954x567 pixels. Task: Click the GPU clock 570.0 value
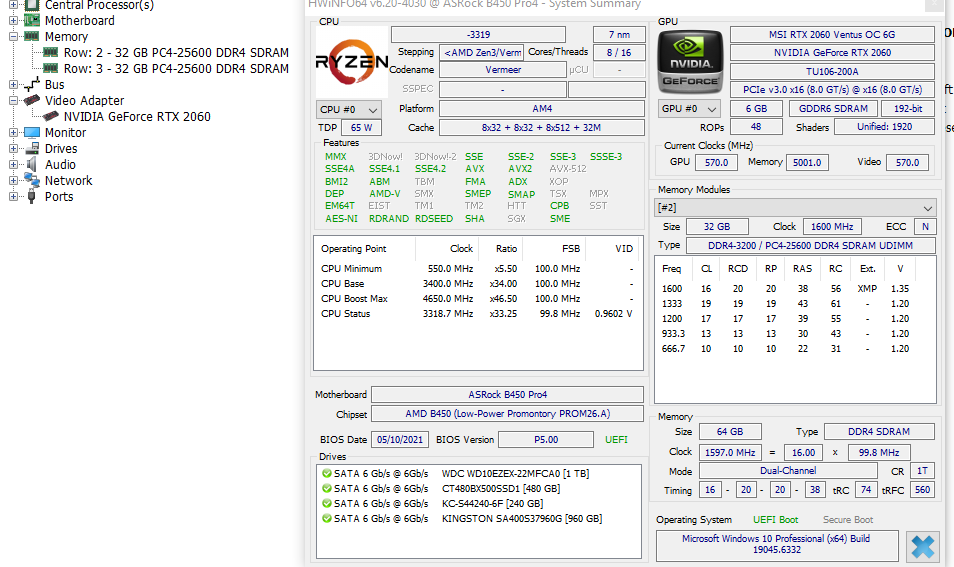[716, 162]
